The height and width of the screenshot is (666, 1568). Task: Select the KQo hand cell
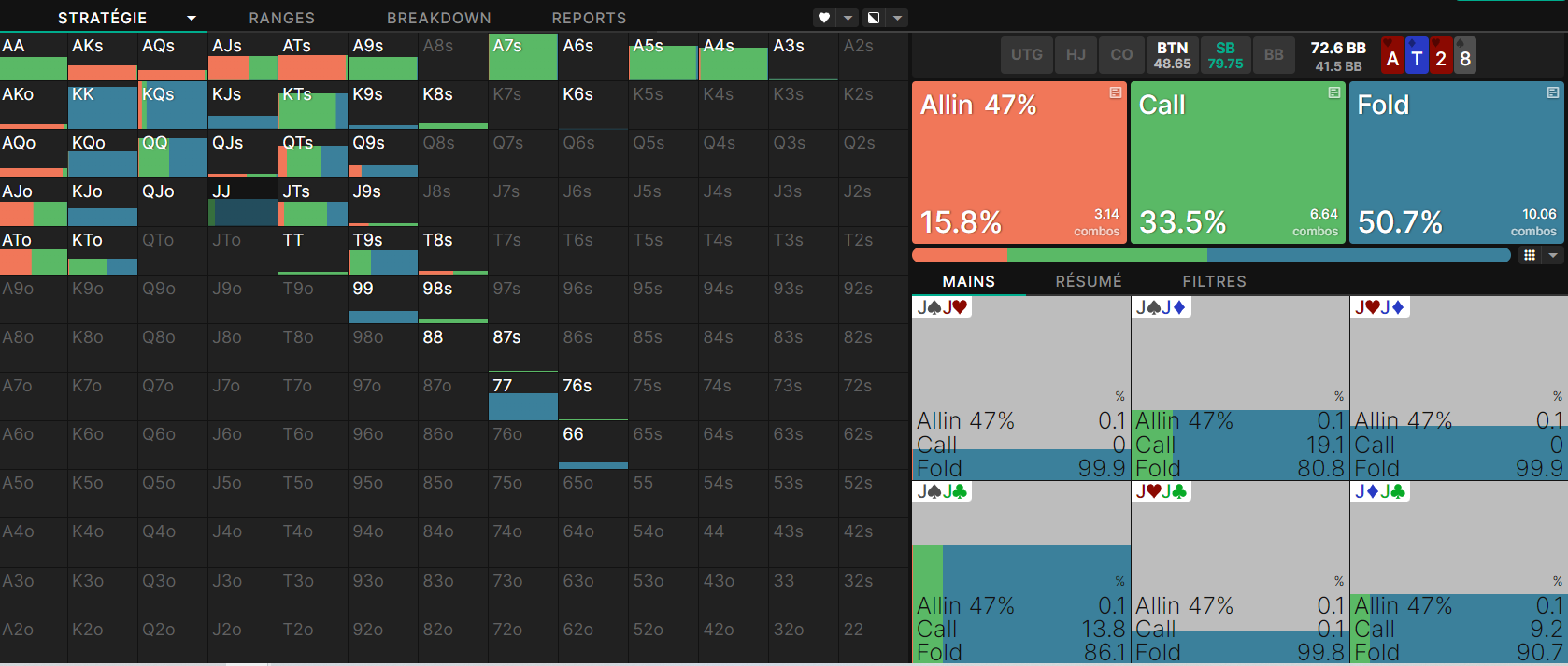click(x=103, y=154)
